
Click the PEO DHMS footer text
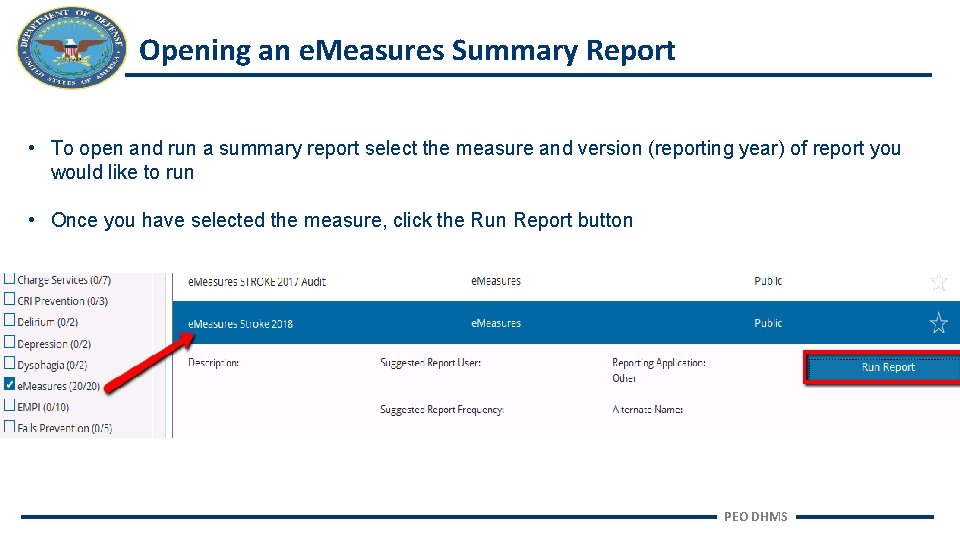pos(756,517)
